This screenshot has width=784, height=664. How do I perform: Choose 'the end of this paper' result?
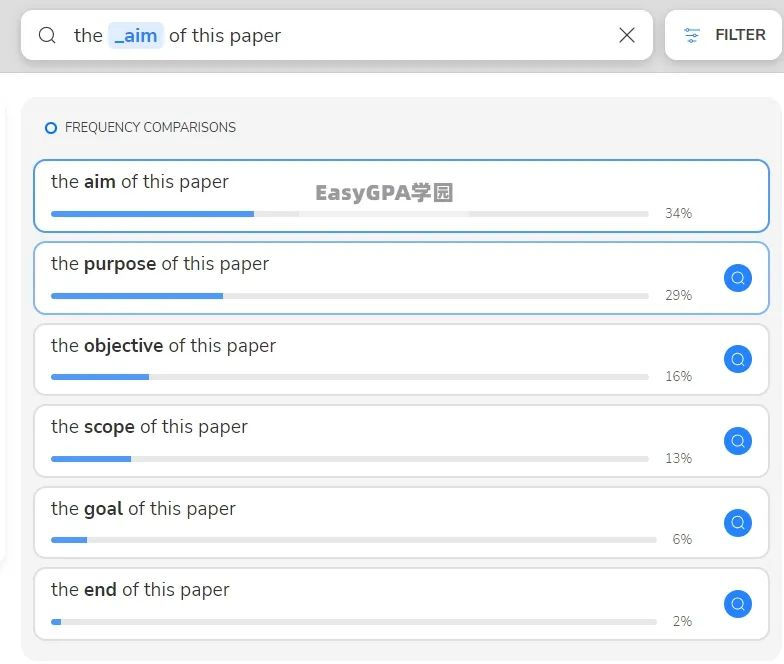tap(140, 590)
